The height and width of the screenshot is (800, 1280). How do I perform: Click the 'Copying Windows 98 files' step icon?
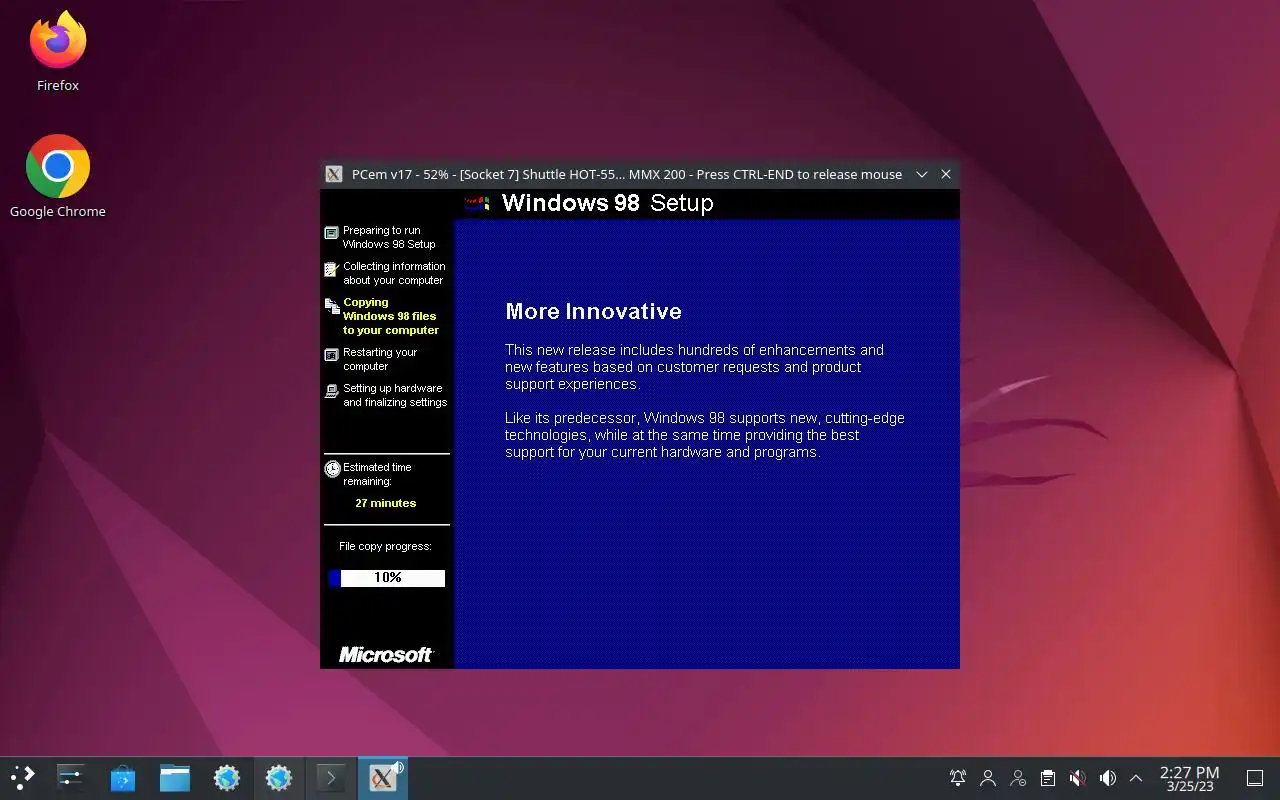coord(332,306)
